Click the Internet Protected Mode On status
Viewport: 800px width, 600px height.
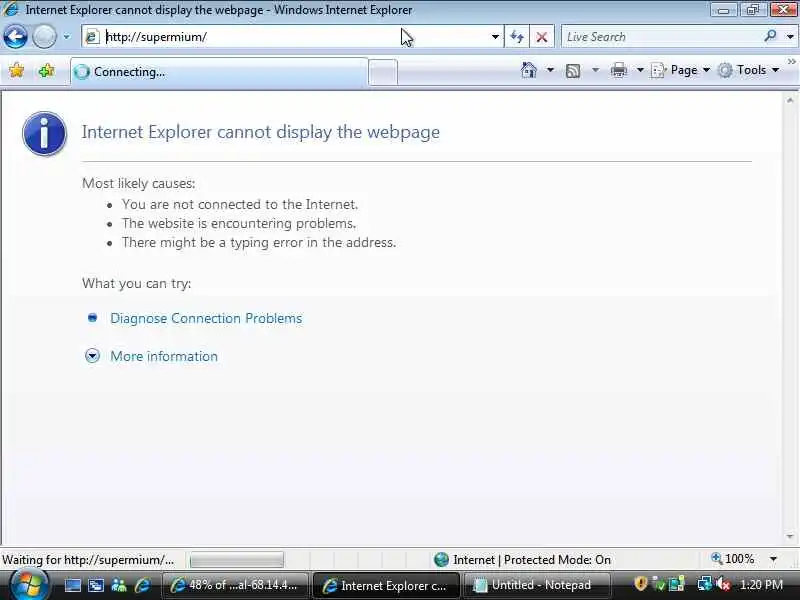[532, 560]
